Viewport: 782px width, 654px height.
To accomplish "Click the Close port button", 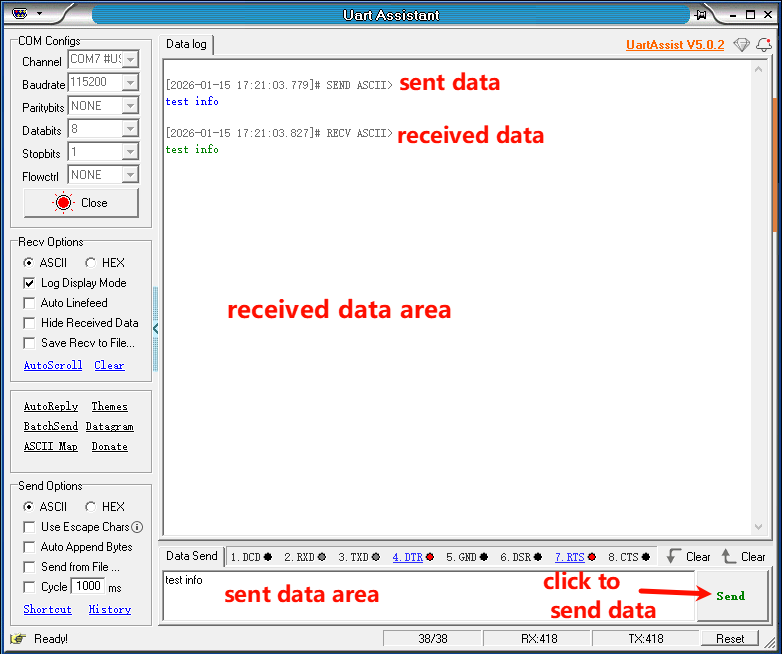I will pos(81,203).
